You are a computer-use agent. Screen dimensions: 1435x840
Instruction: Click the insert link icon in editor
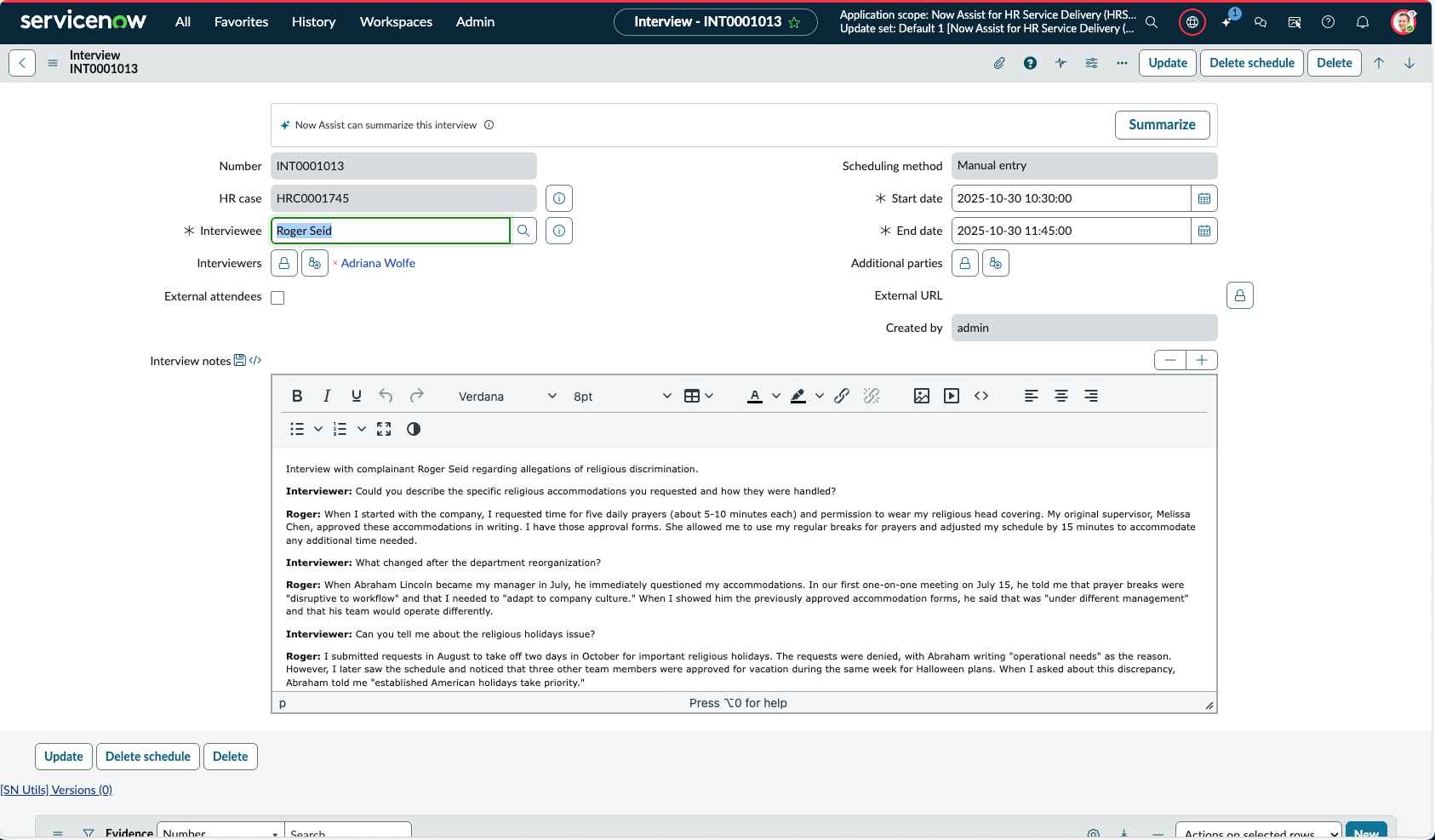pyautogui.click(x=842, y=396)
